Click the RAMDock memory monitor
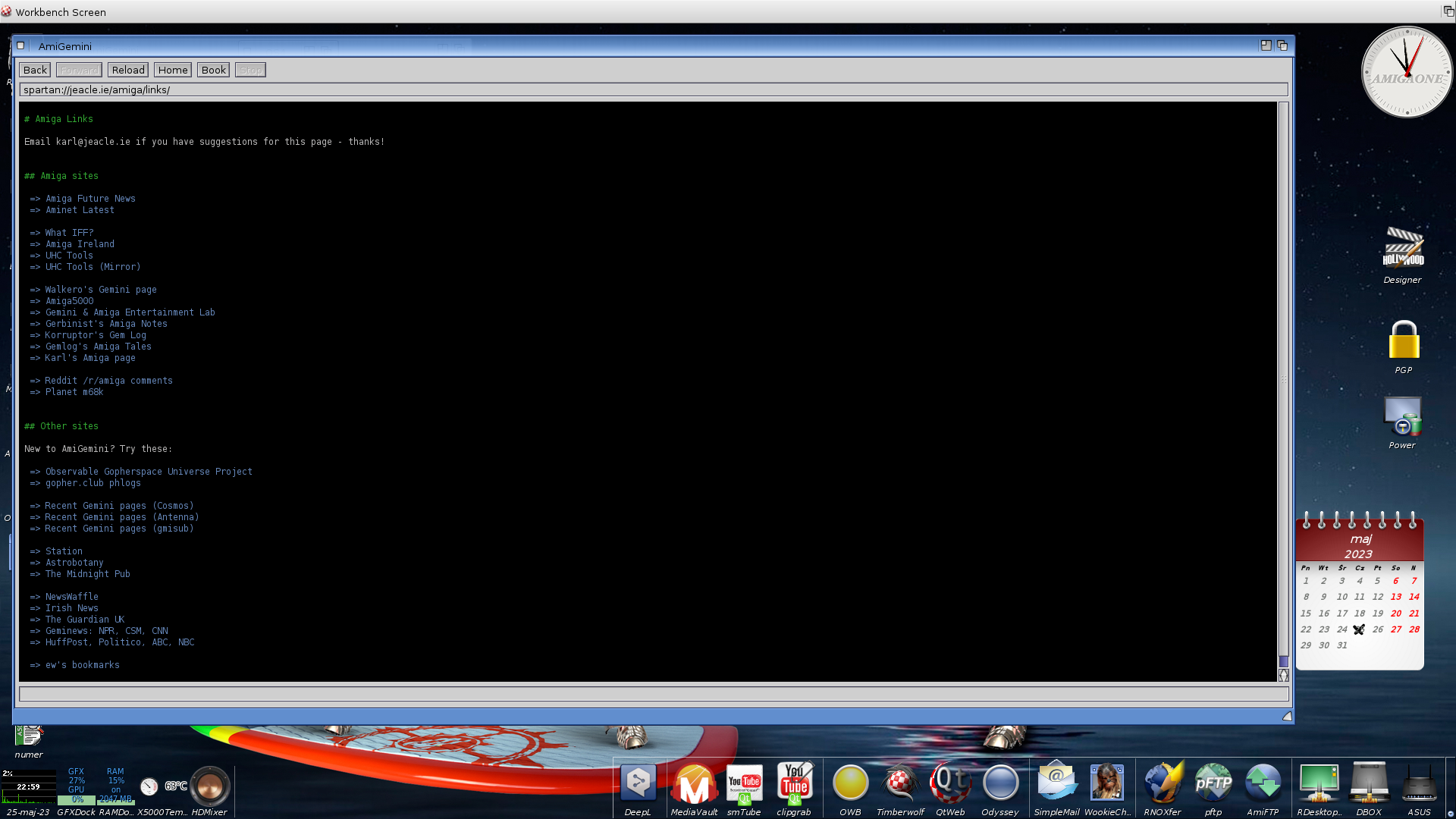 point(116,786)
